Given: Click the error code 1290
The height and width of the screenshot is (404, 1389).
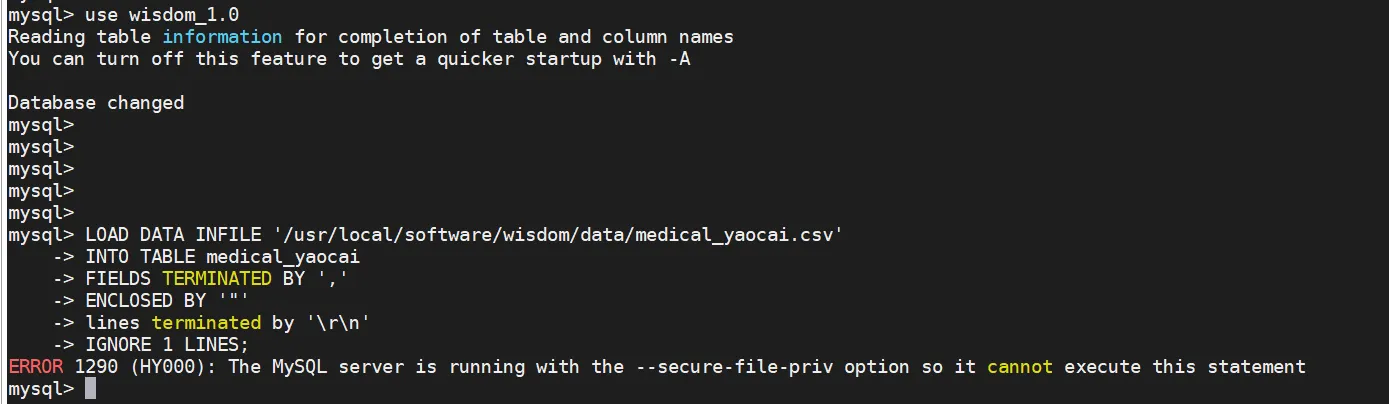Looking at the screenshot, I should click(96, 367).
